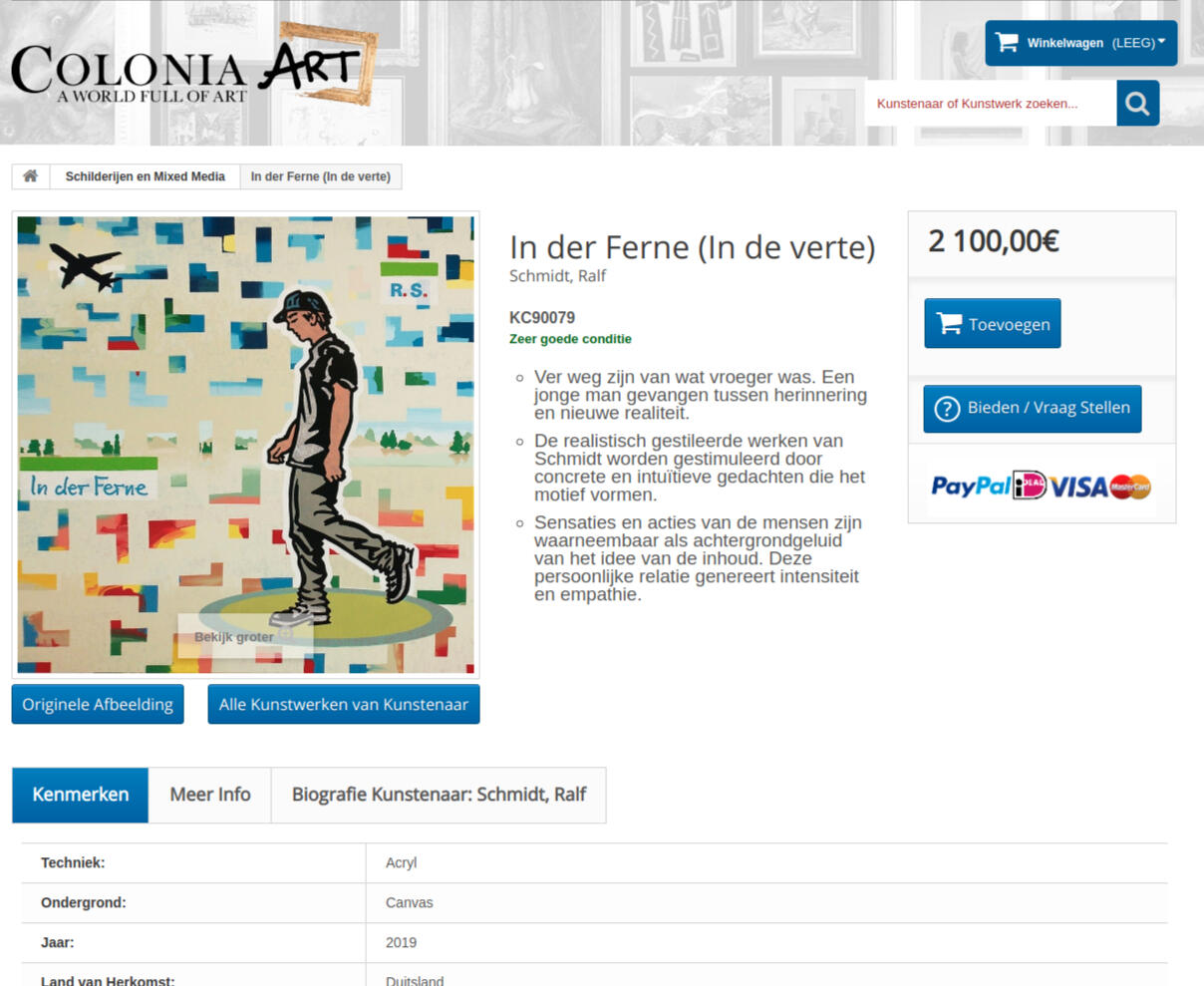This screenshot has width=1204, height=986.
Task: Click the home icon in breadcrumb
Action: pyautogui.click(x=31, y=176)
